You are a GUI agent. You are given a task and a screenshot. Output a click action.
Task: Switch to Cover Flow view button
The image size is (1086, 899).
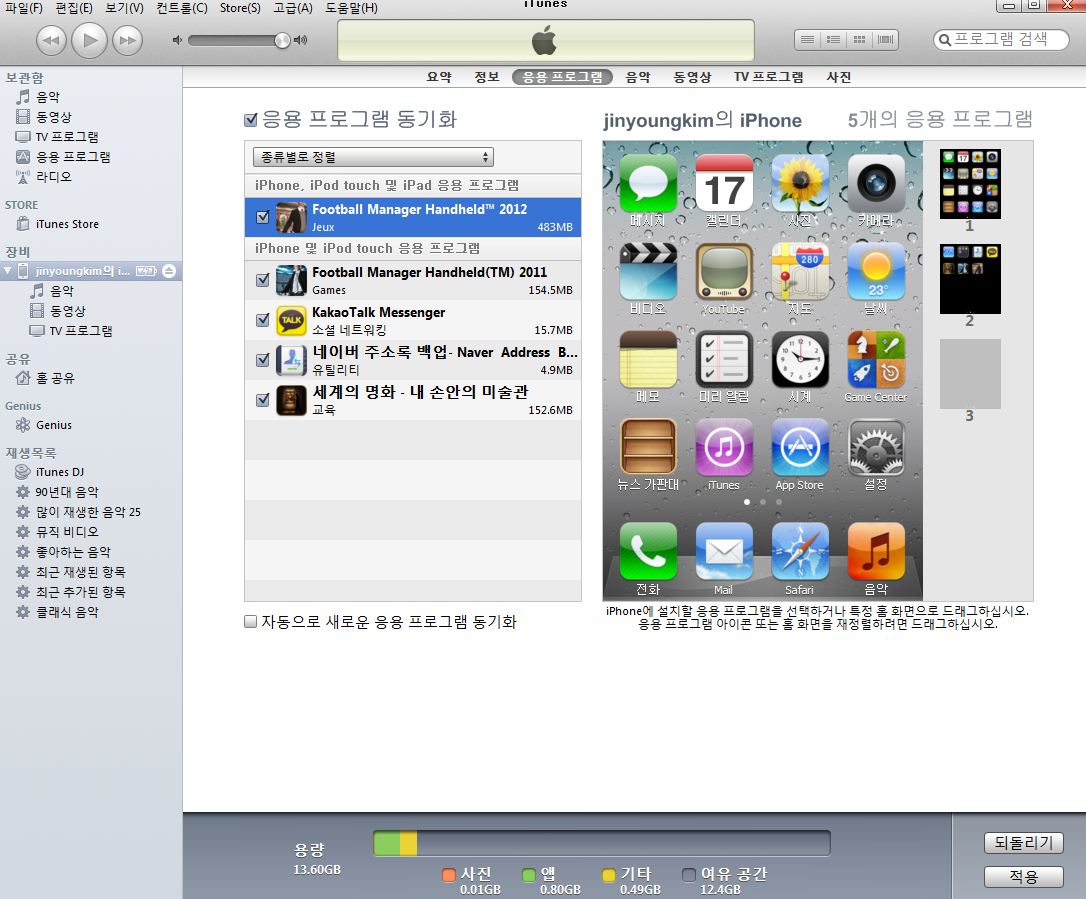(885, 39)
